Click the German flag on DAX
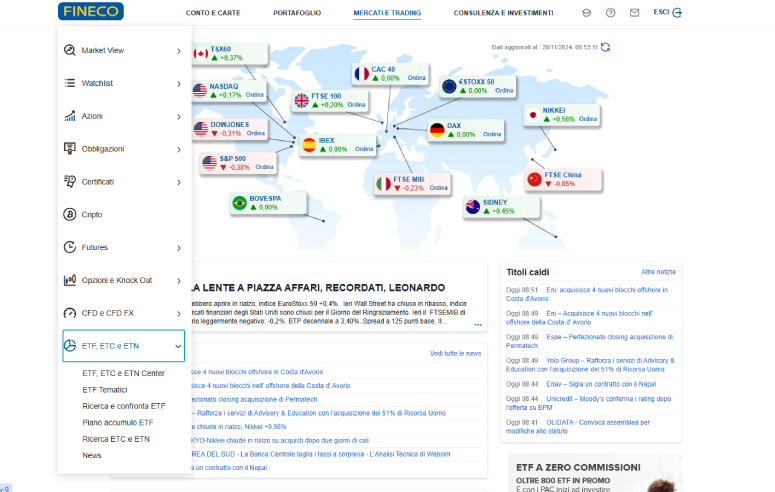The image size is (775, 492). [x=437, y=130]
